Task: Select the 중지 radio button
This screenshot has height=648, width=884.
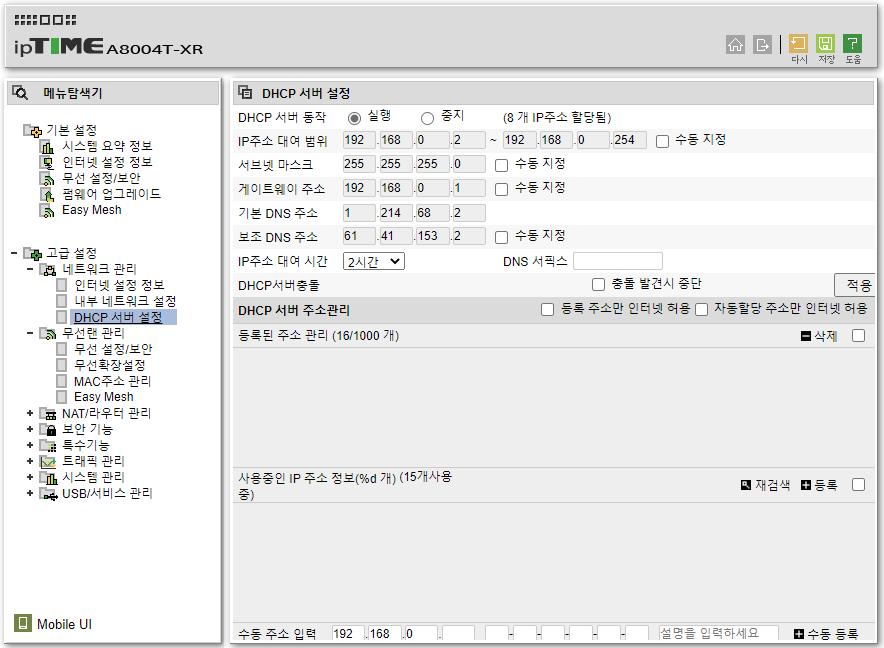Action: 427,118
